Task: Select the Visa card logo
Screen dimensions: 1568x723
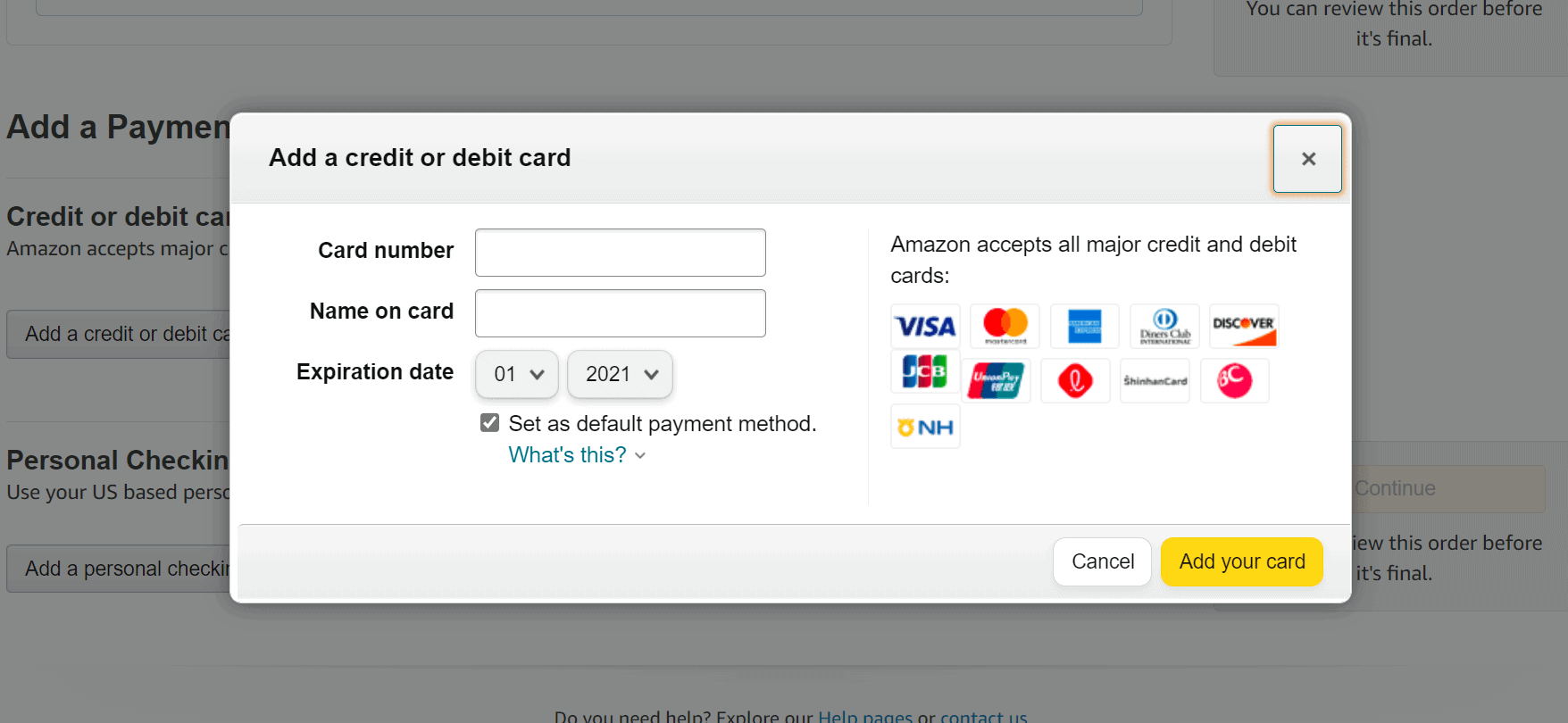Action: pyautogui.click(x=924, y=326)
